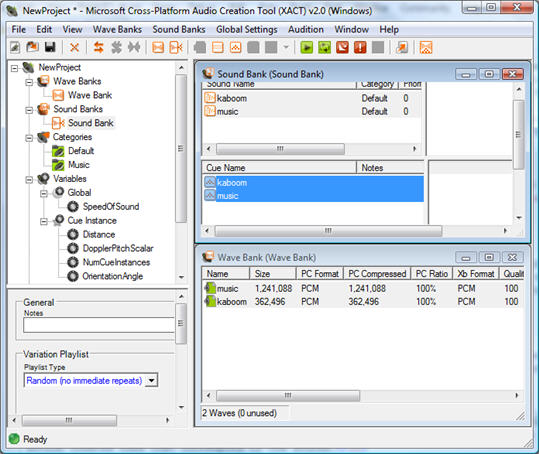Collapse the Variables tree node

[29, 179]
